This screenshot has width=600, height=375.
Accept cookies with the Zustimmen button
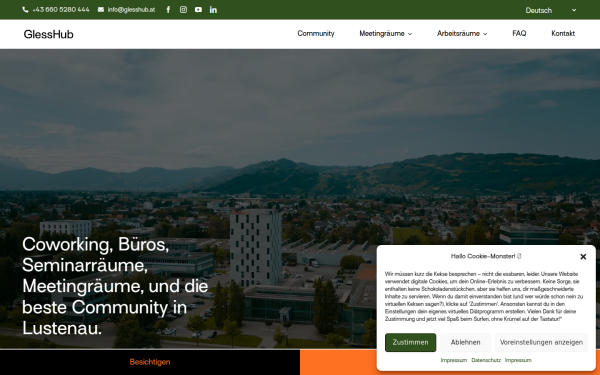coord(410,342)
